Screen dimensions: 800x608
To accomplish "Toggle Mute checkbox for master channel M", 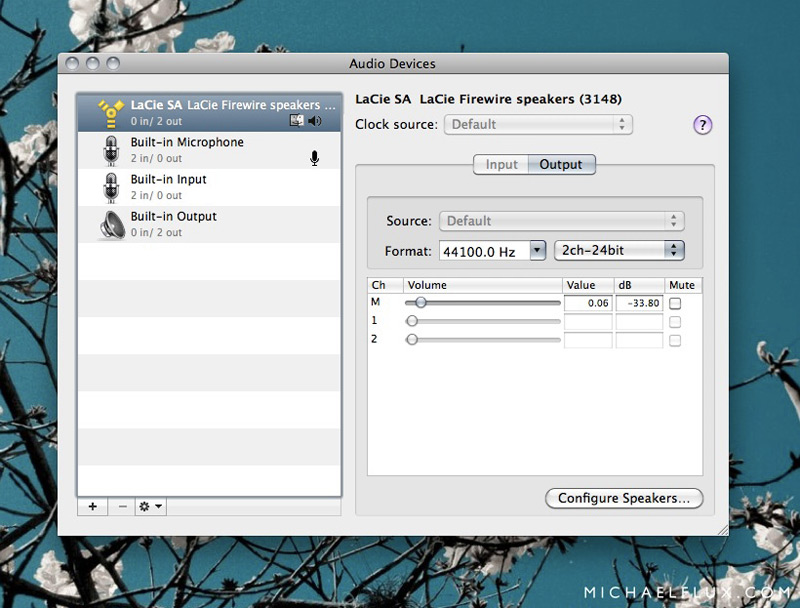I will click(675, 303).
